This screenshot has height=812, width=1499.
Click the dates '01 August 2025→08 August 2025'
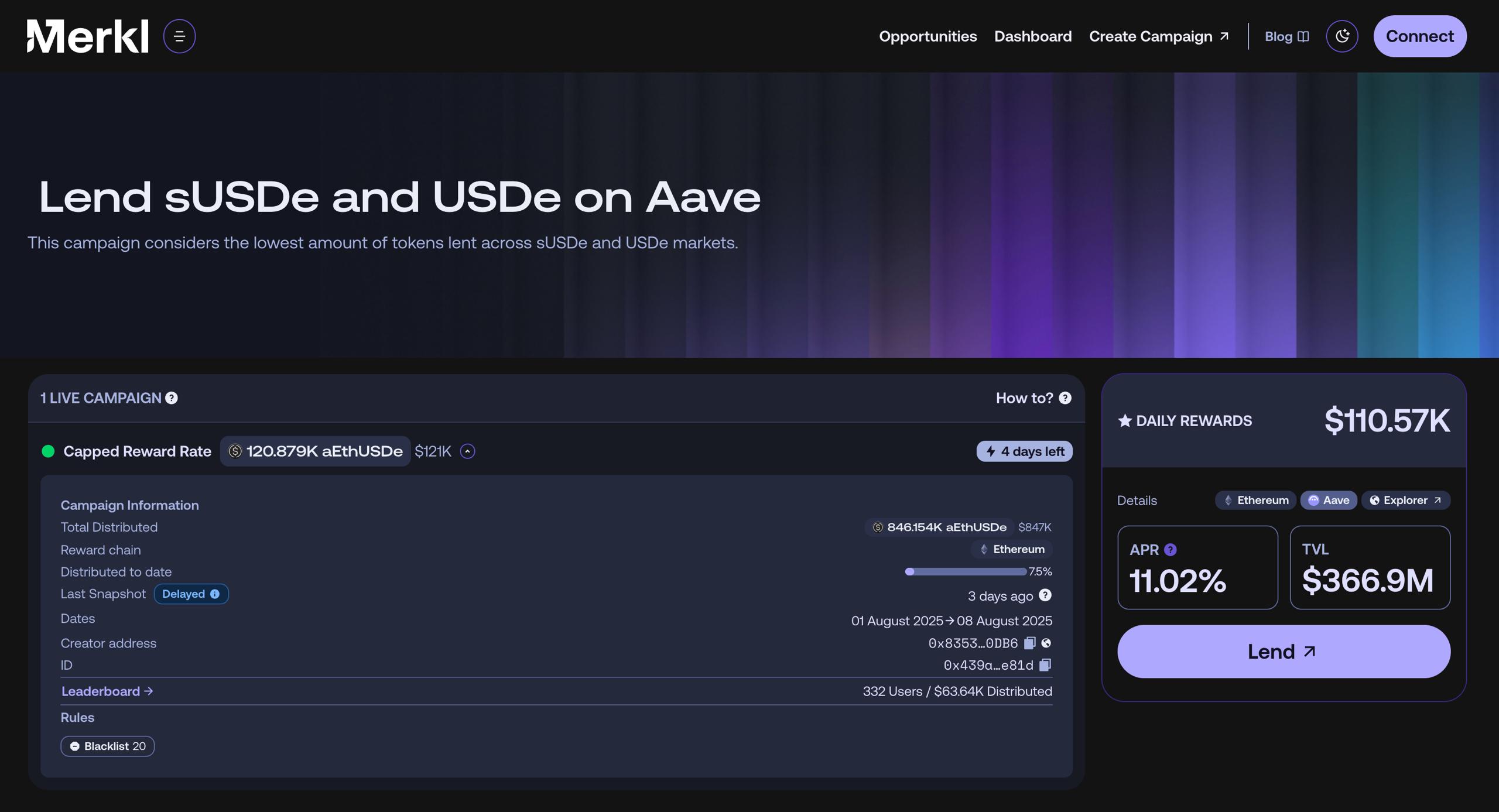952,621
